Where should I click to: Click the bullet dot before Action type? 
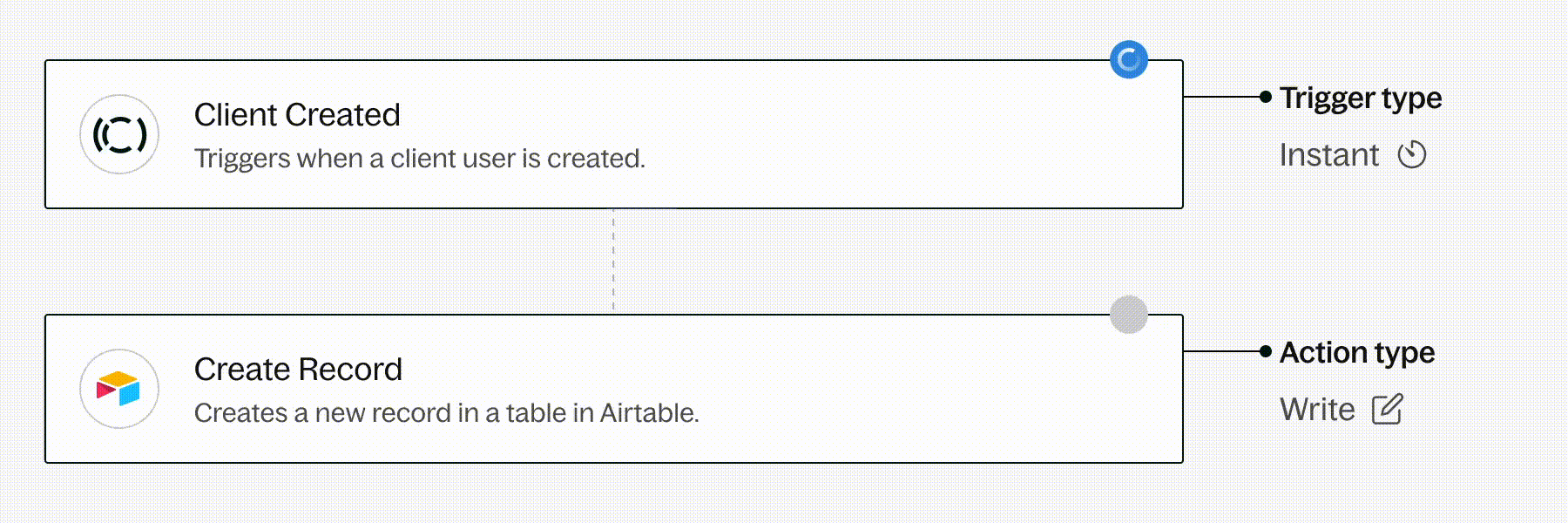pos(1266,351)
